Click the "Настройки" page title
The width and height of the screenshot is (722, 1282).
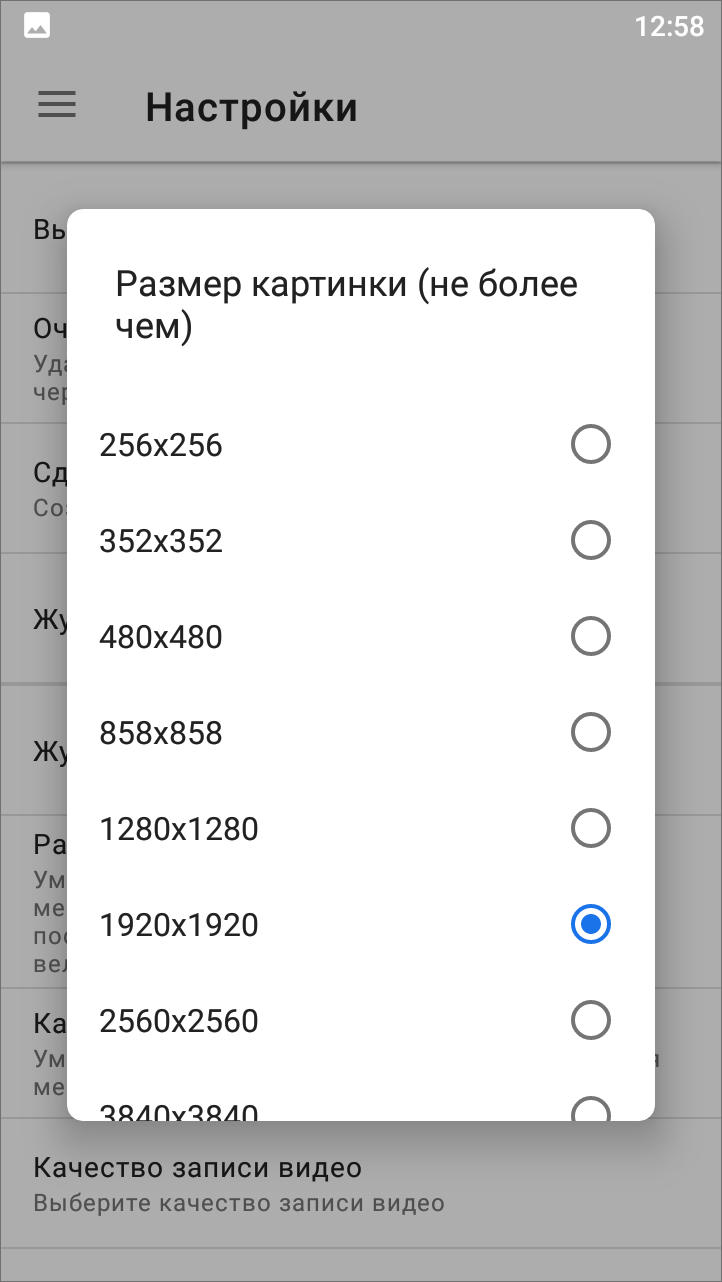(x=251, y=107)
